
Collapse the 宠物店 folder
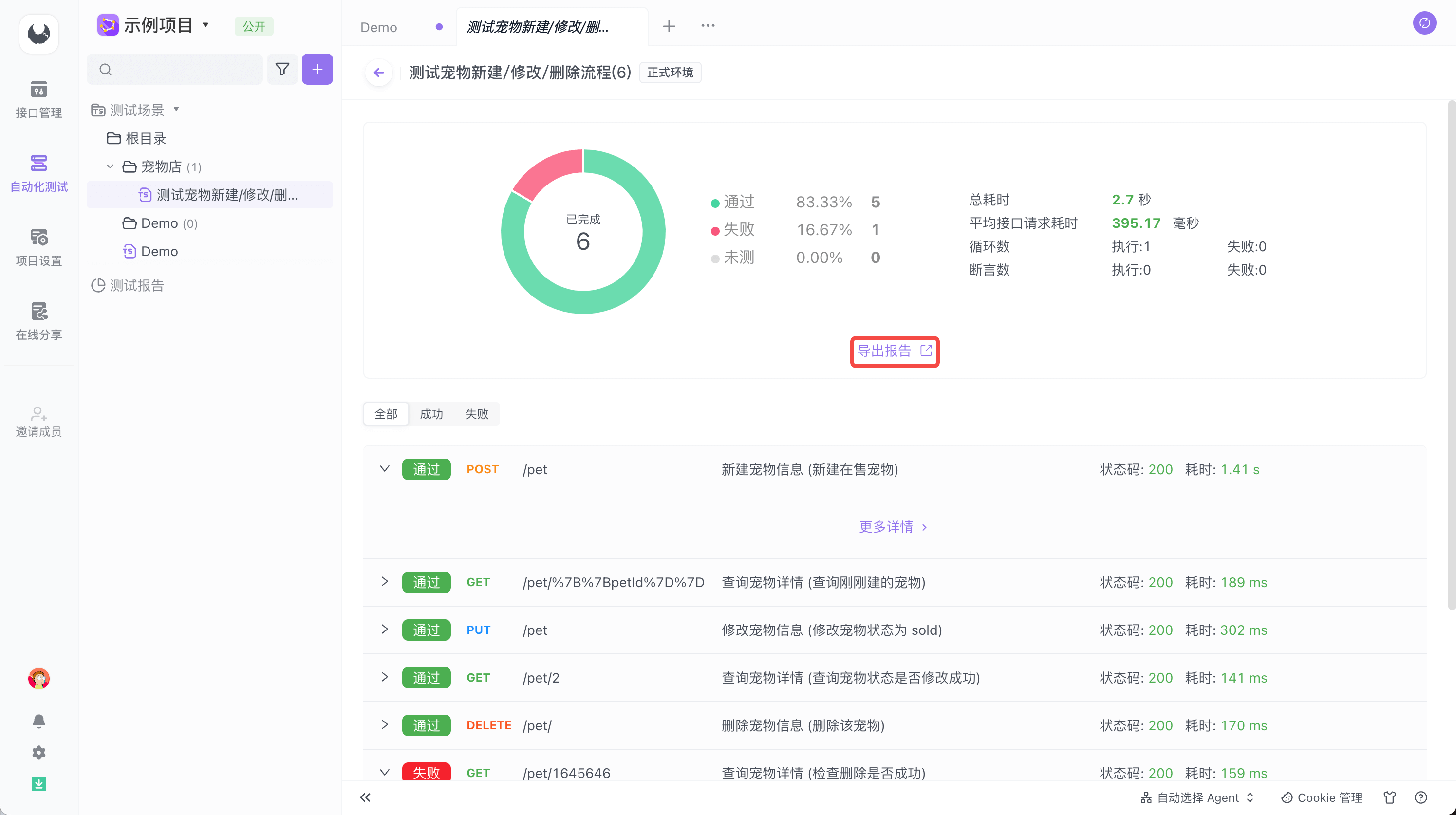110,167
